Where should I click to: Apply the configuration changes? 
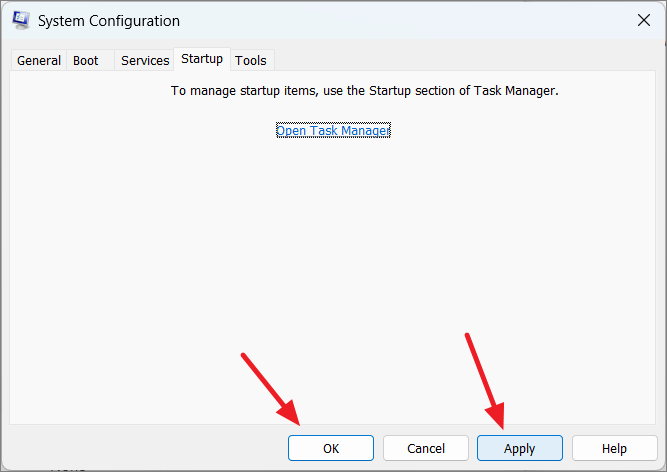(520, 448)
